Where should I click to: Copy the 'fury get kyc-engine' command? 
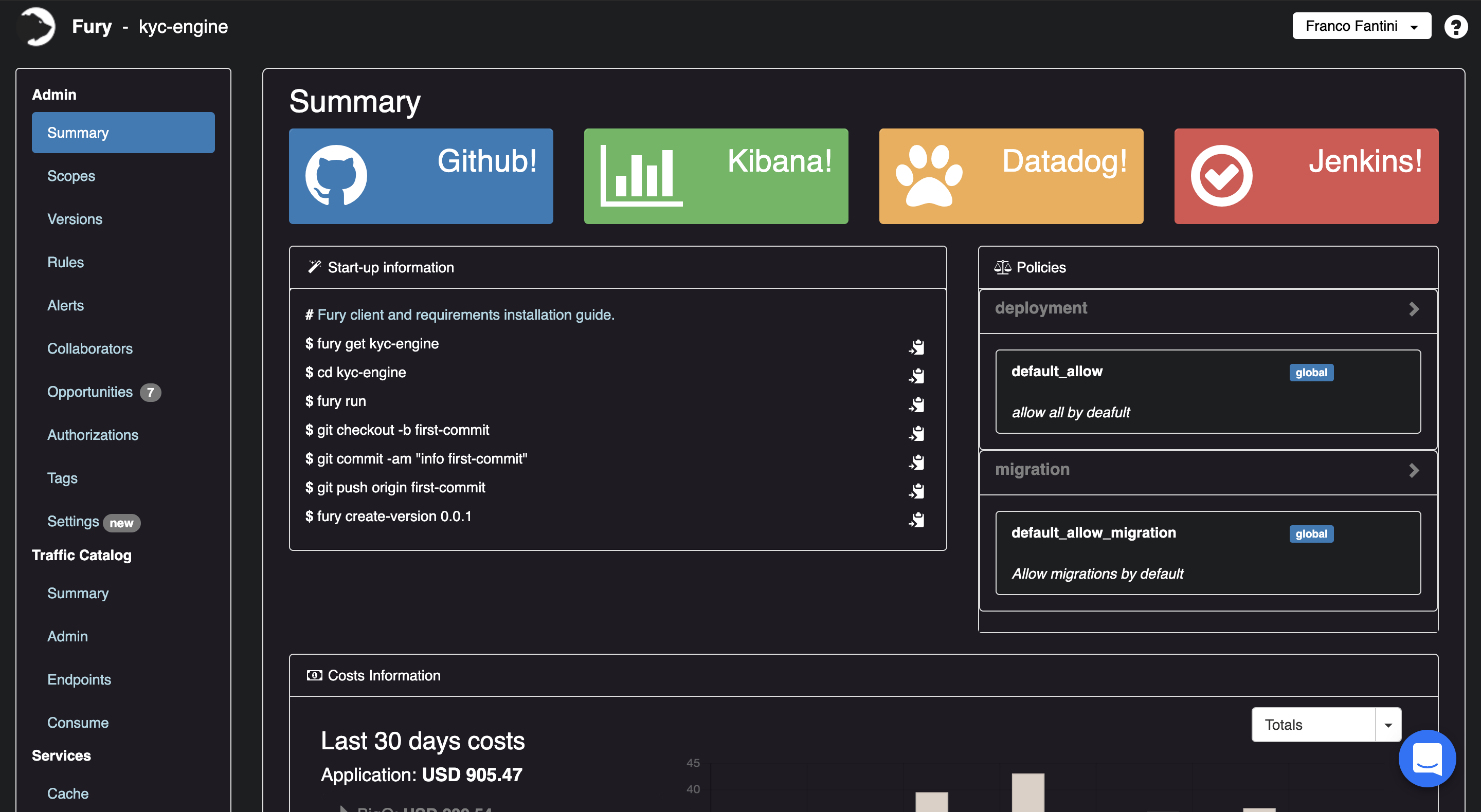pos(917,347)
